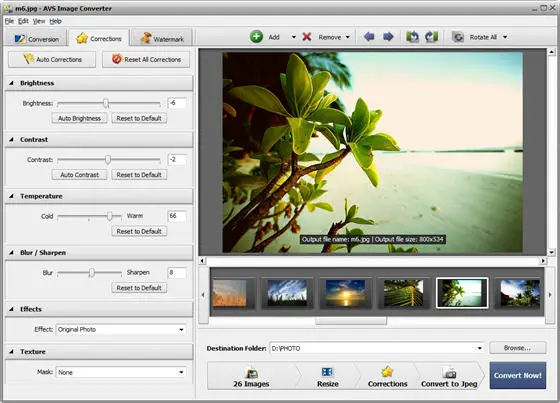Open the Edit menu
This screenshot has width=560, height=403.
[x=23, y=21]
